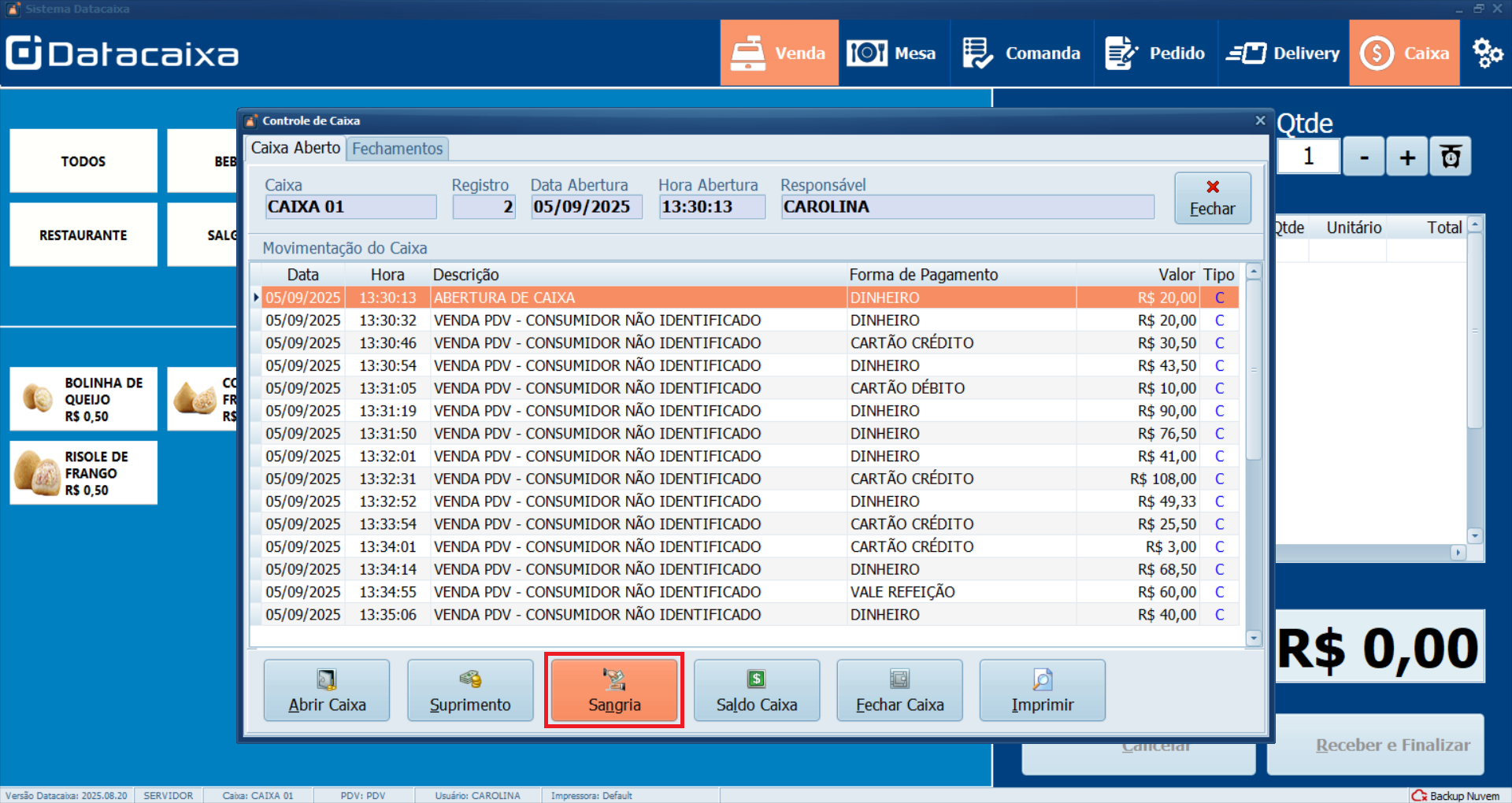Screen dimensions: 1512x803
Task: Click the Sangria button
Action: tap(614, 690)
